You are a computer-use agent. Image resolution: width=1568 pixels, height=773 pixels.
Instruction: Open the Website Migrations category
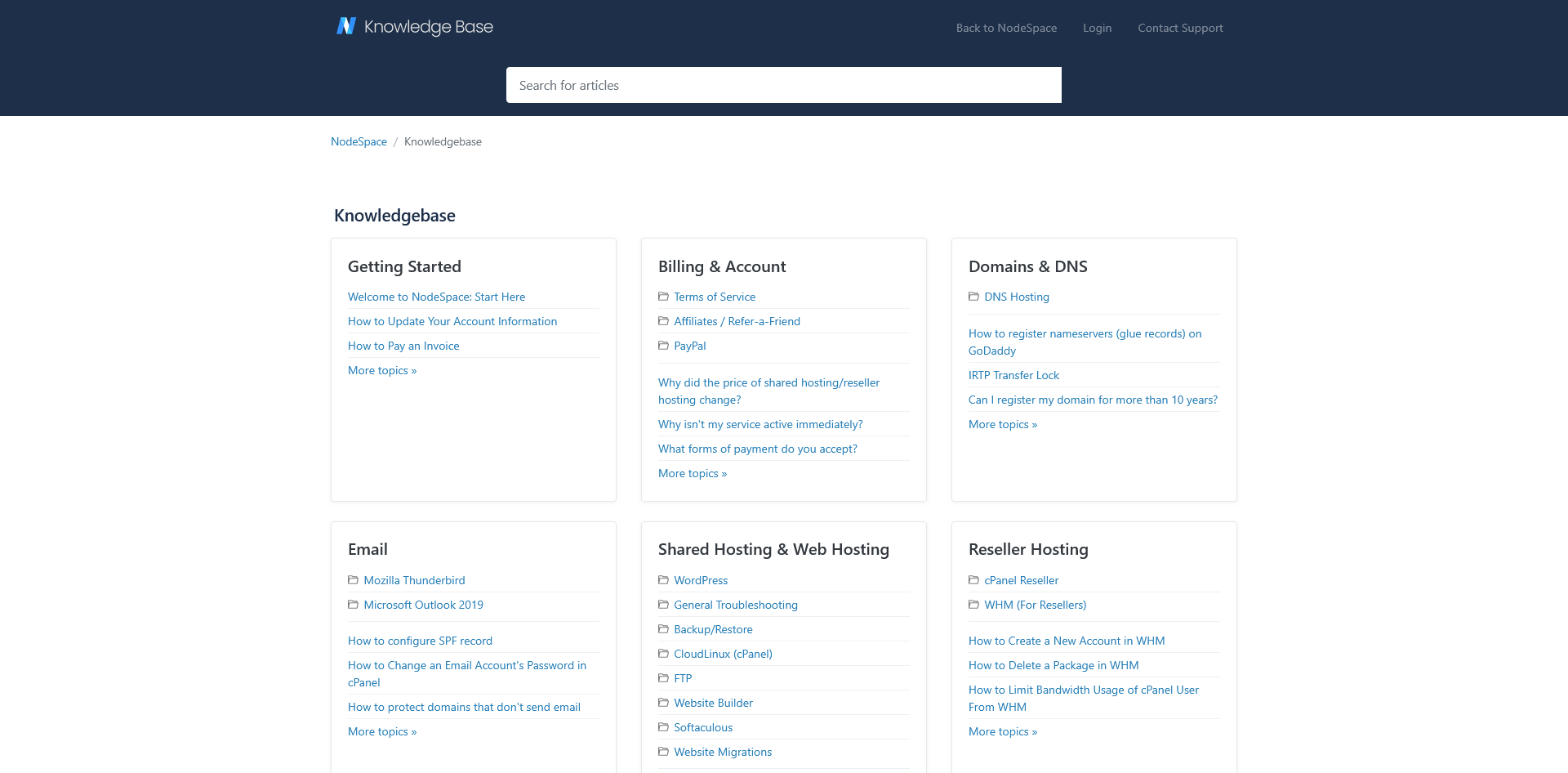click(723, 752)
